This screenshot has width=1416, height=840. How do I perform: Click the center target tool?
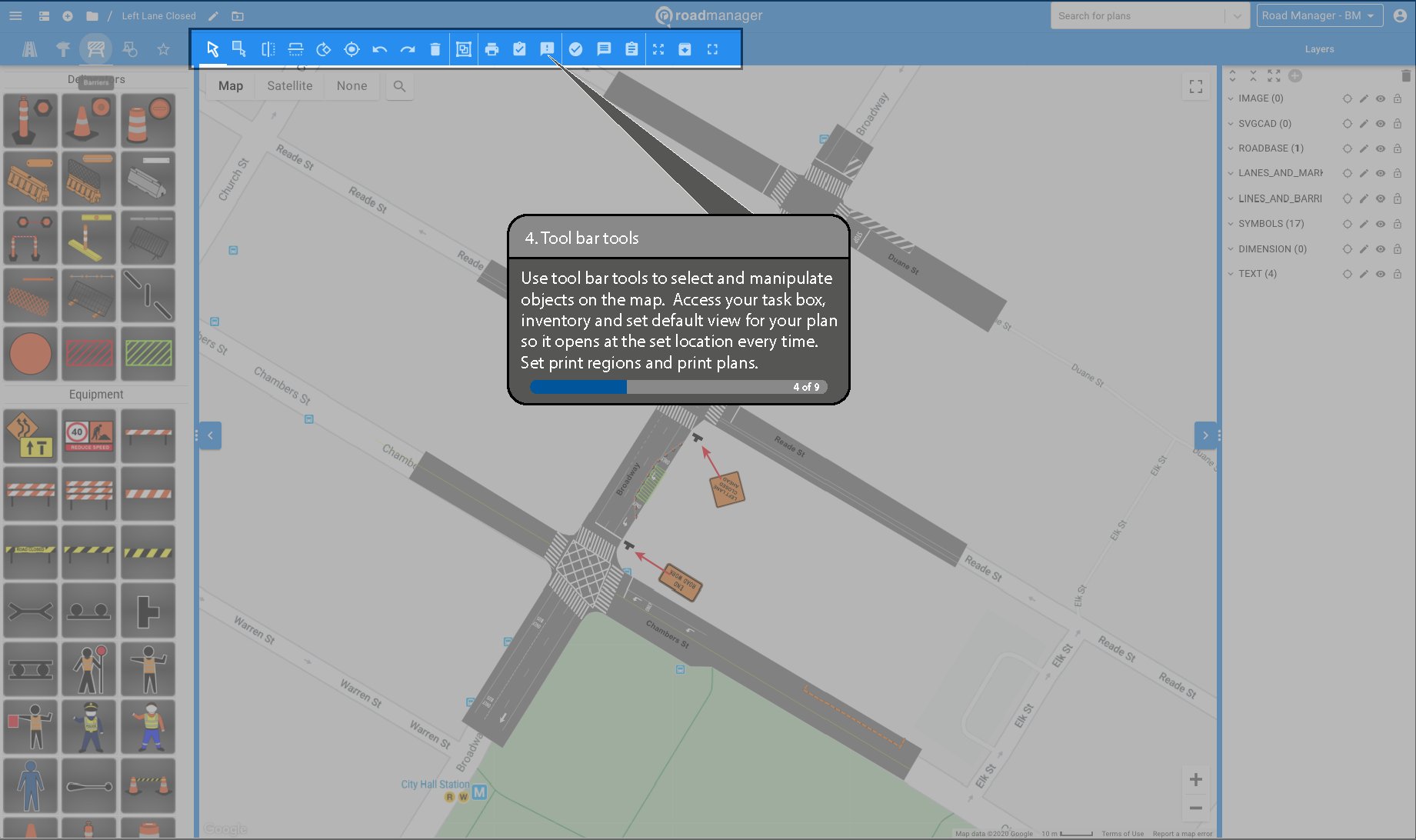352,49
